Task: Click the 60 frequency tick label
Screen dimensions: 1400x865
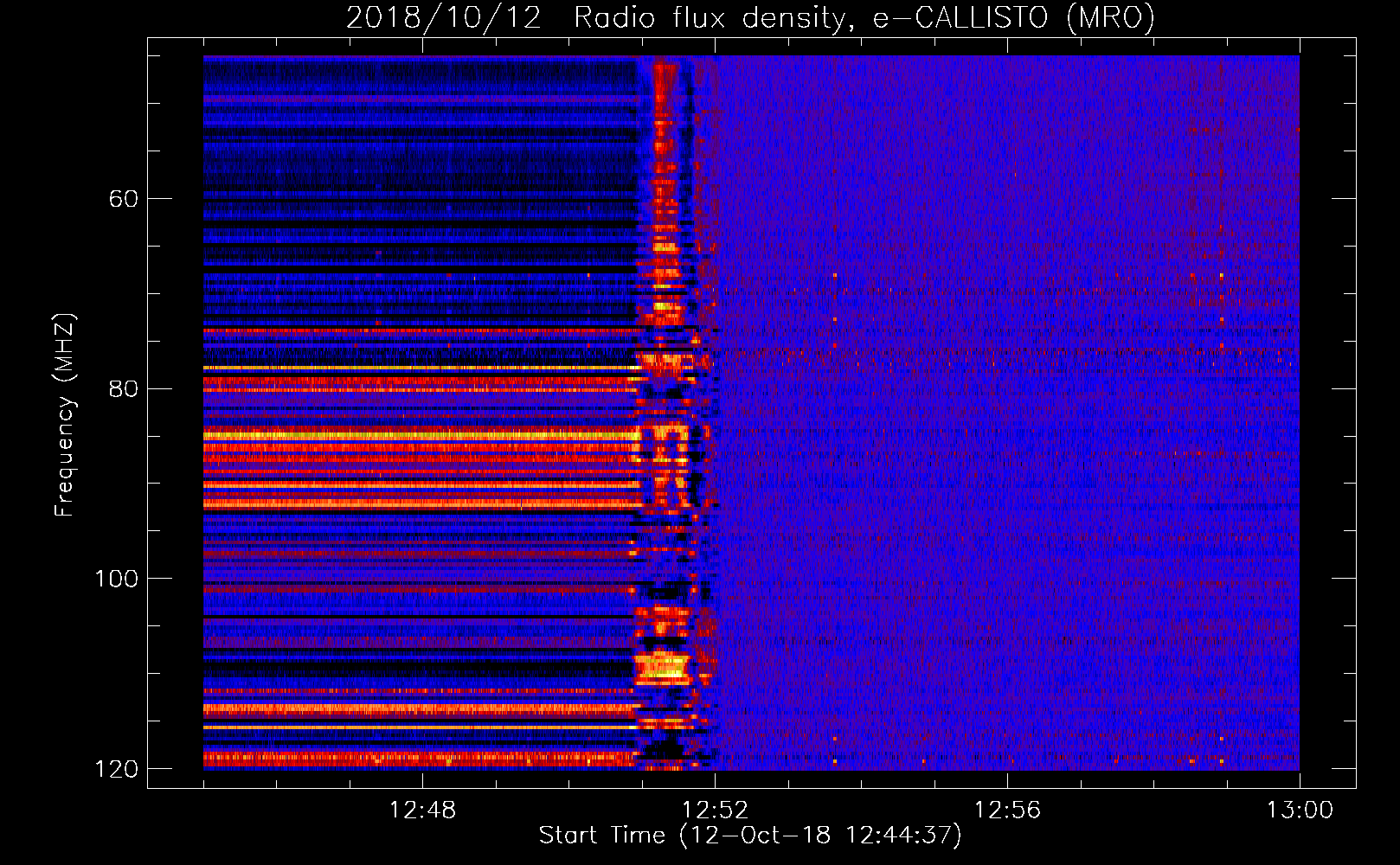Action: 123,199
